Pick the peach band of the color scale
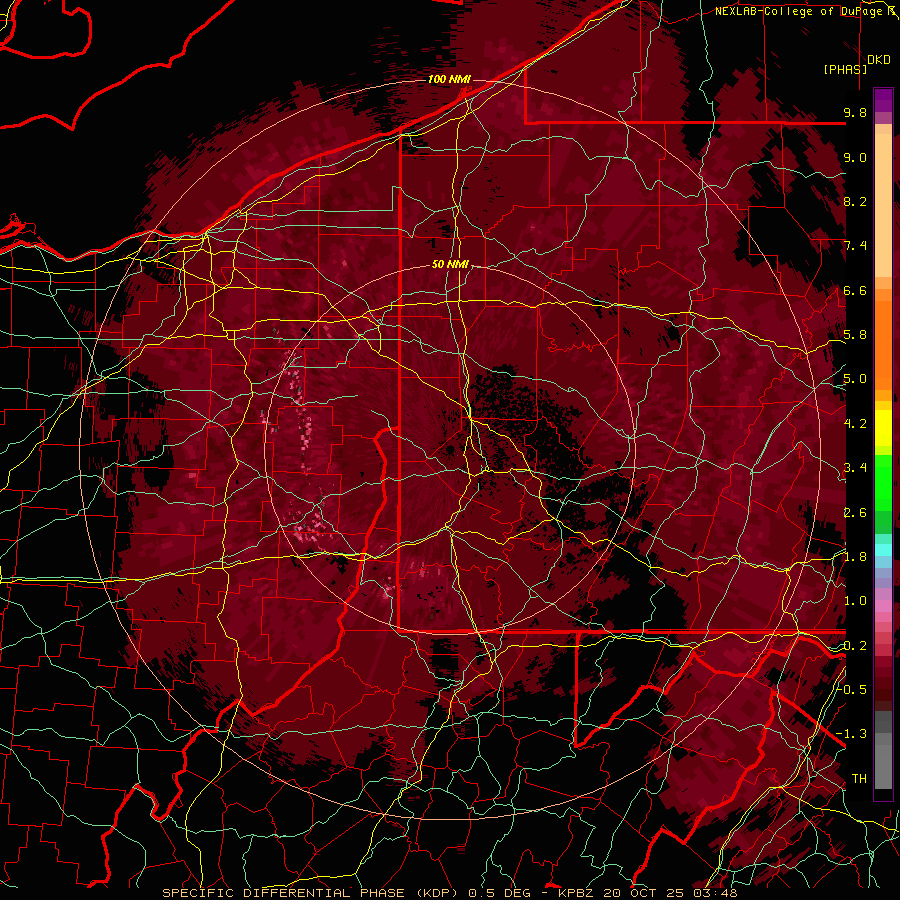 [x=883, y=207]
